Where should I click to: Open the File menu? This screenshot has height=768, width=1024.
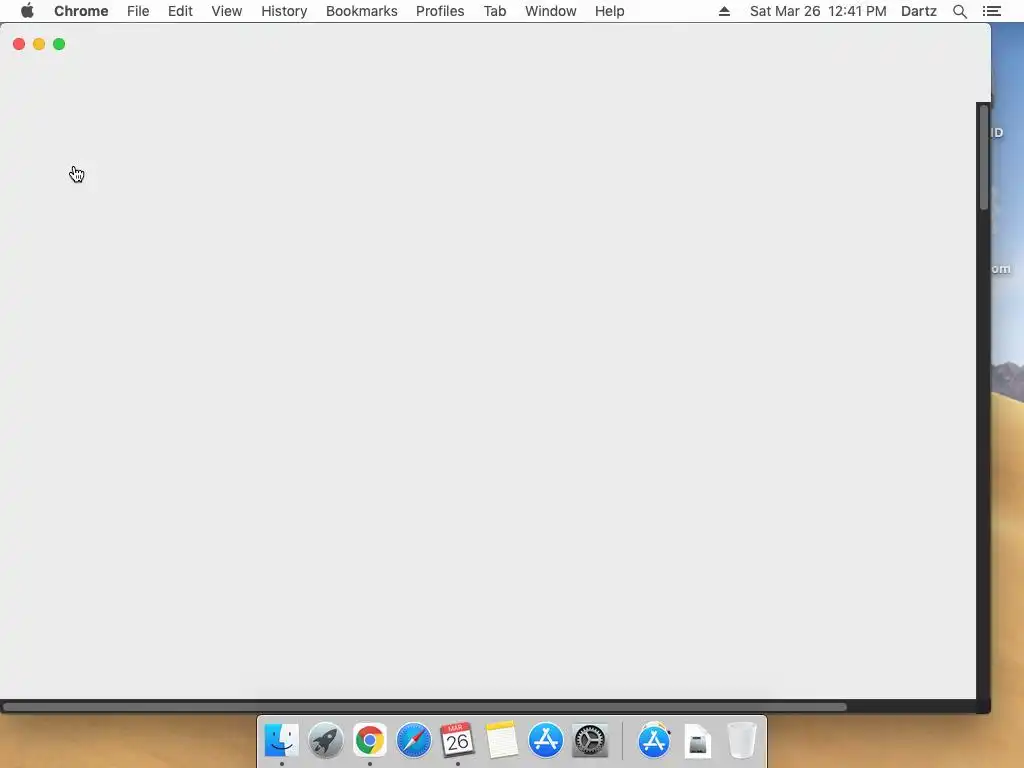tap(138, 11)
